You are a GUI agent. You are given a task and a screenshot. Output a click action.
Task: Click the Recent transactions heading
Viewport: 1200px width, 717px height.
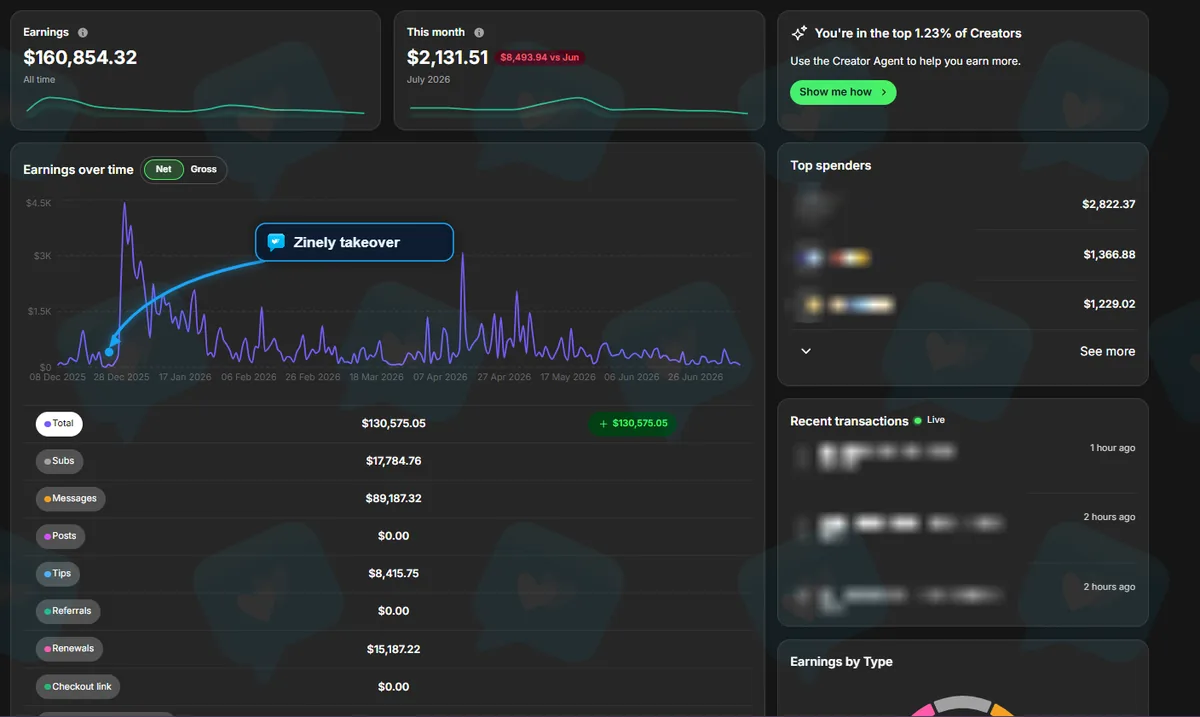click(849, 421)
